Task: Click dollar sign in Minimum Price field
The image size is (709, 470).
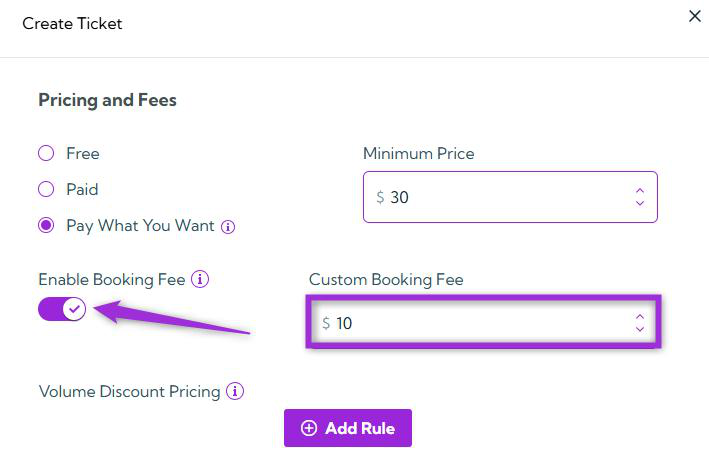Action: (380, 197)
